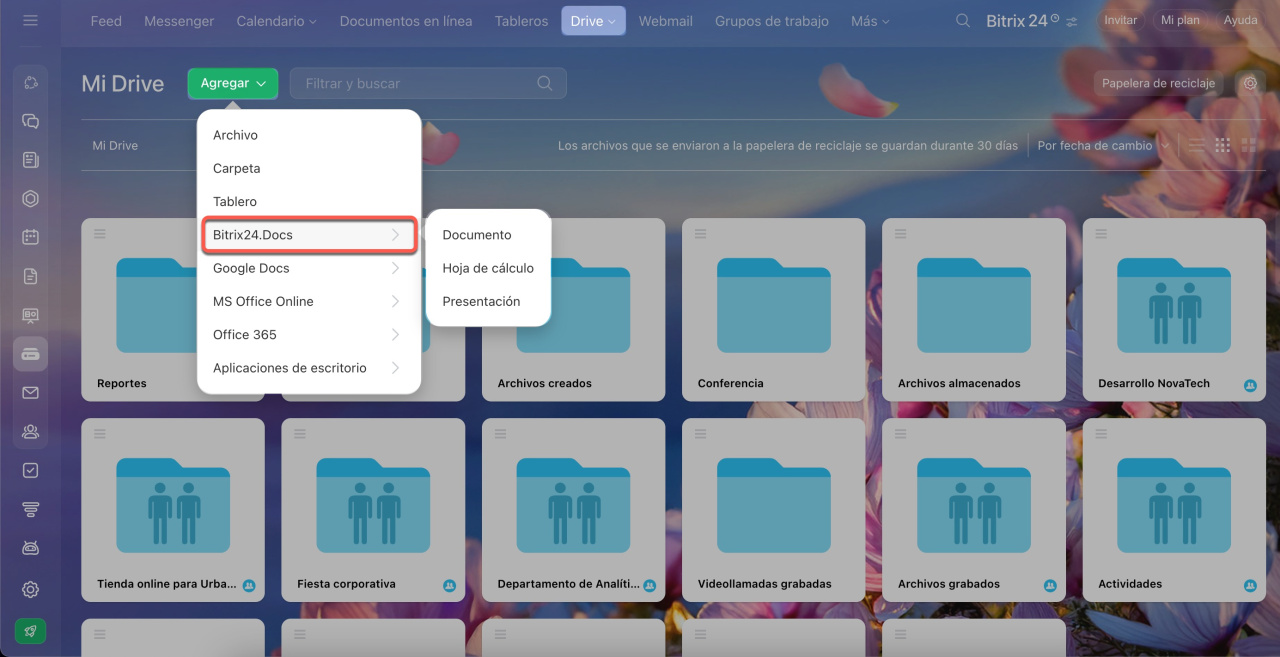The height and width of the screenshot is (657, 1280).
Task: Open the robot icon in left sidebar
Action: 30,548
